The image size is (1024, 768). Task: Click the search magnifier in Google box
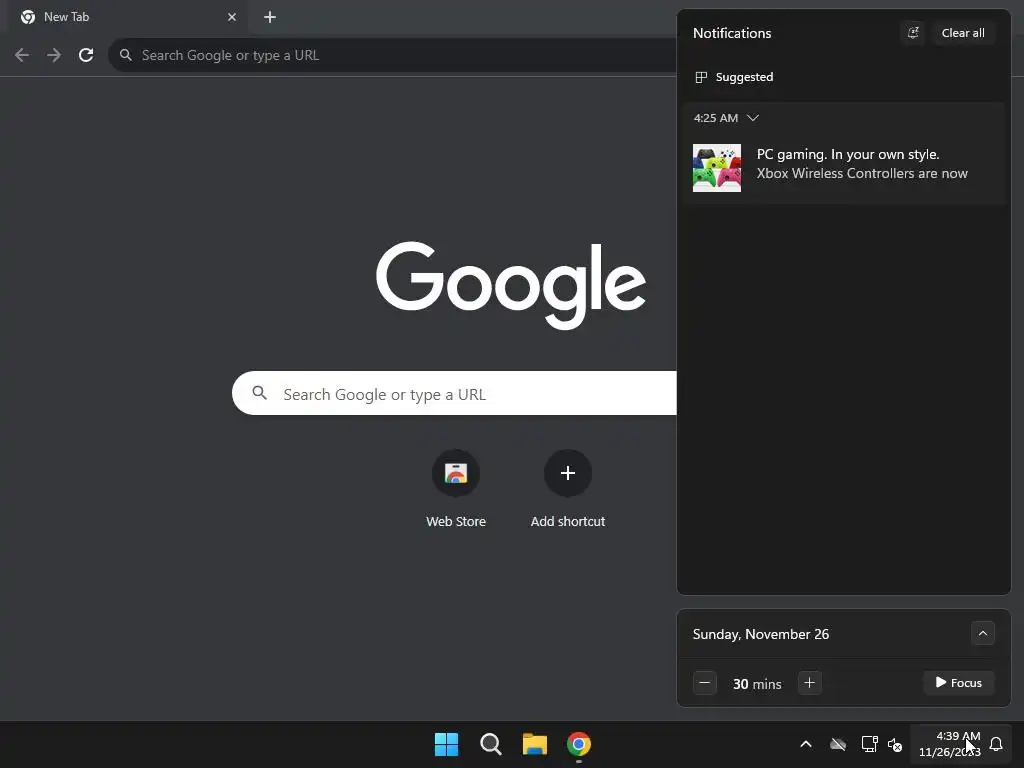coord(259,393)
